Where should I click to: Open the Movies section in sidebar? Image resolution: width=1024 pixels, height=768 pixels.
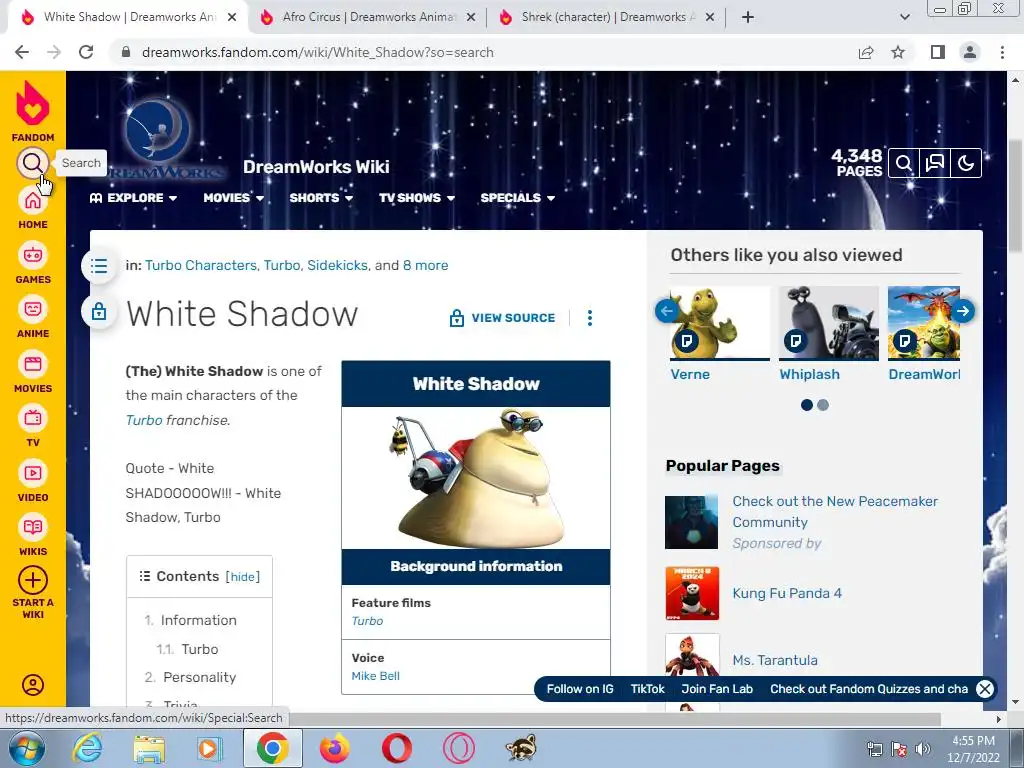pos(33,364)
